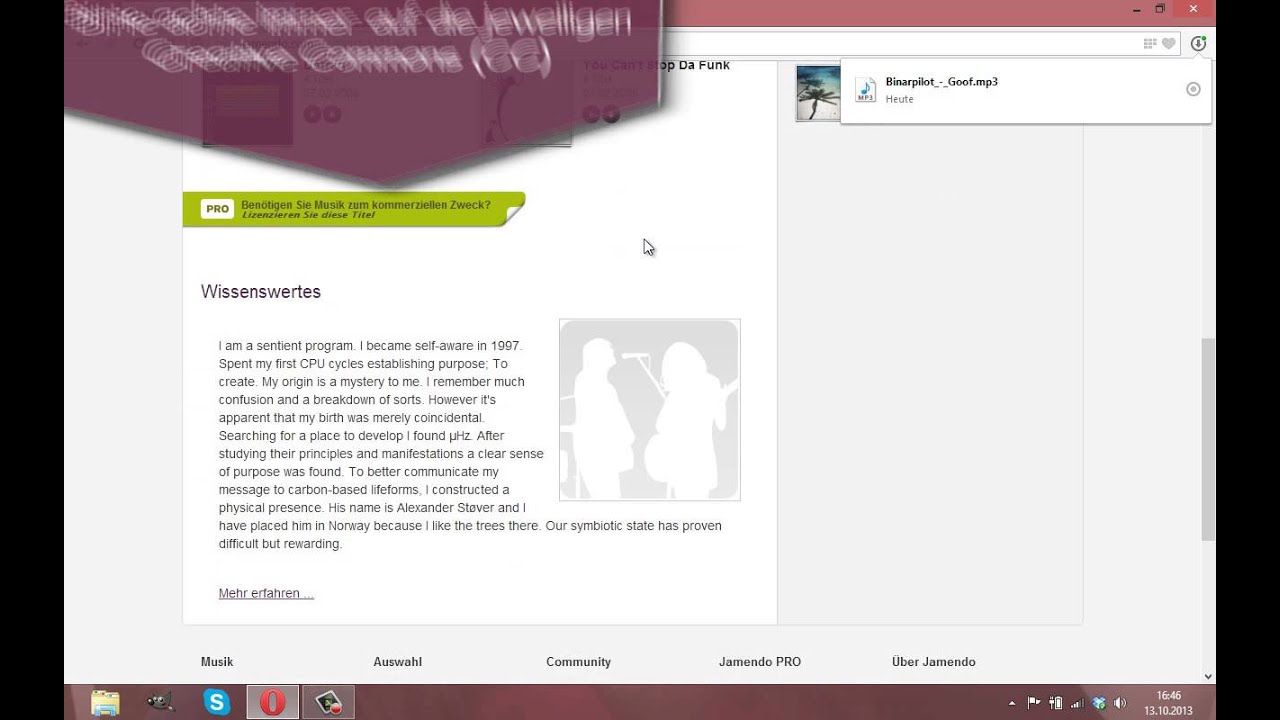This screenshot has width=1280, height=720.
Task: Open the Action Center flag icon
Action: click(x=1034, y=703)
